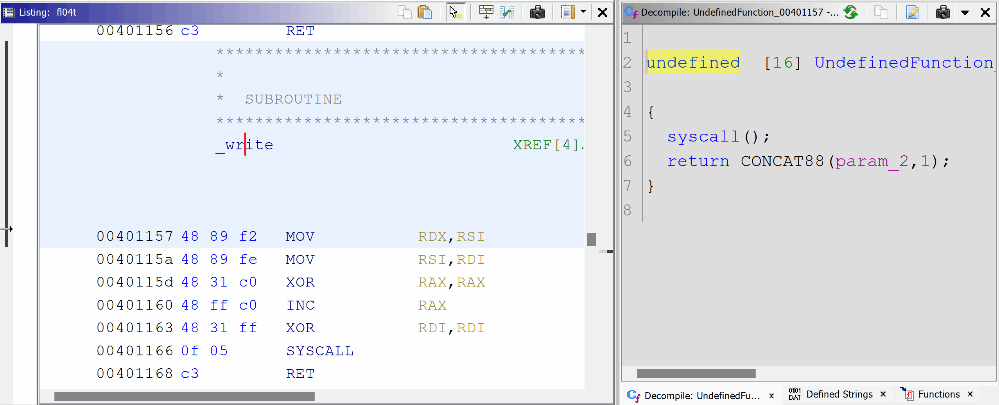The width and height of the screenshot is (999, 405).
Task: Click the RDI,RDI operands at 00401163
Action: [452, 329]
